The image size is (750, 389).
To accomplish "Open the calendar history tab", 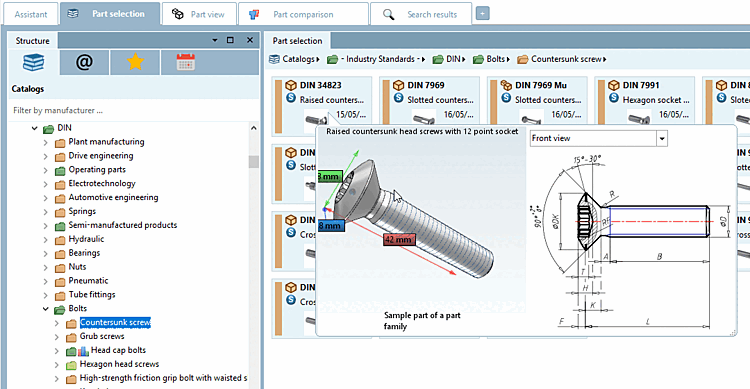I will (x=186, y=62).
